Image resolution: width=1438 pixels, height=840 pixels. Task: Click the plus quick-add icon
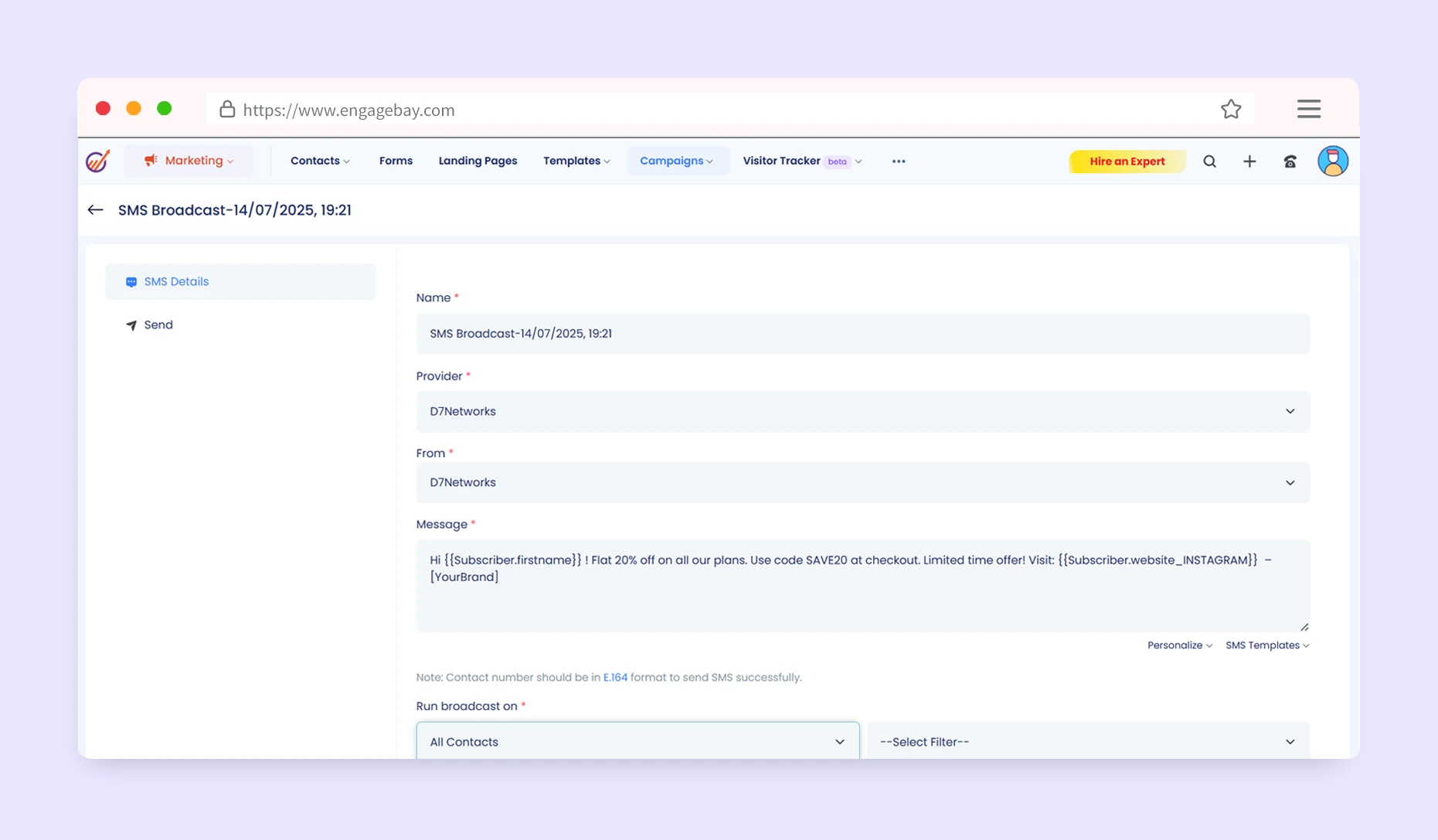tap(1249, 162)
